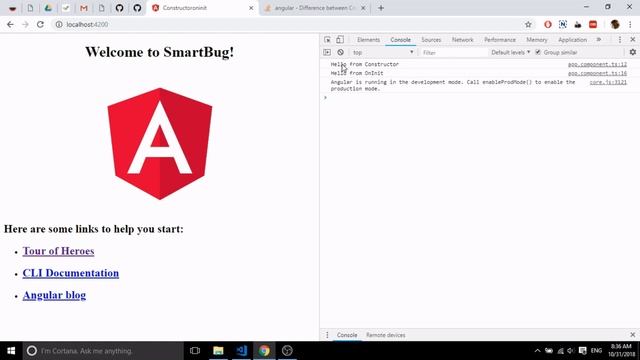Open app.component.ts link for Constructor log

(597, 64)
